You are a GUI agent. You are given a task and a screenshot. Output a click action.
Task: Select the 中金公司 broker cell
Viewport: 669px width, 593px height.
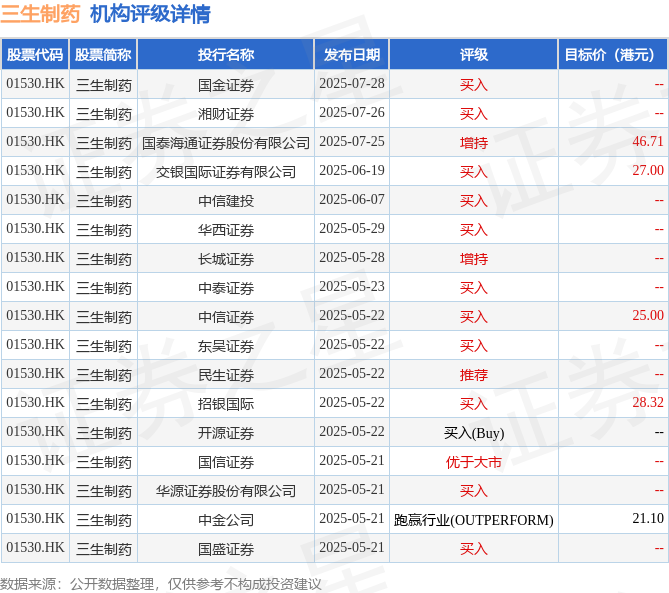point(226,520)
